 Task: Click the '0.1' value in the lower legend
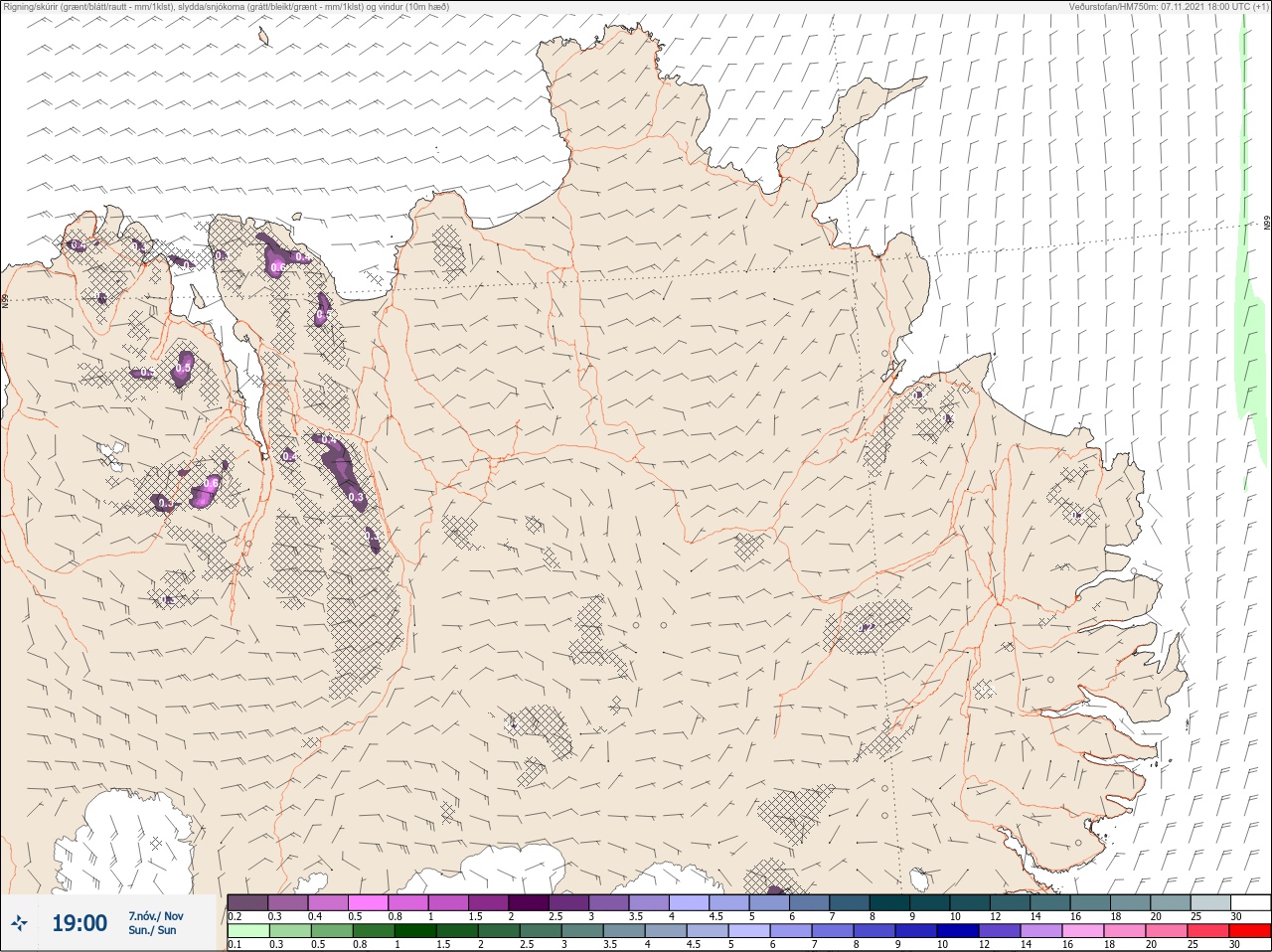click(x=235, y=945)
